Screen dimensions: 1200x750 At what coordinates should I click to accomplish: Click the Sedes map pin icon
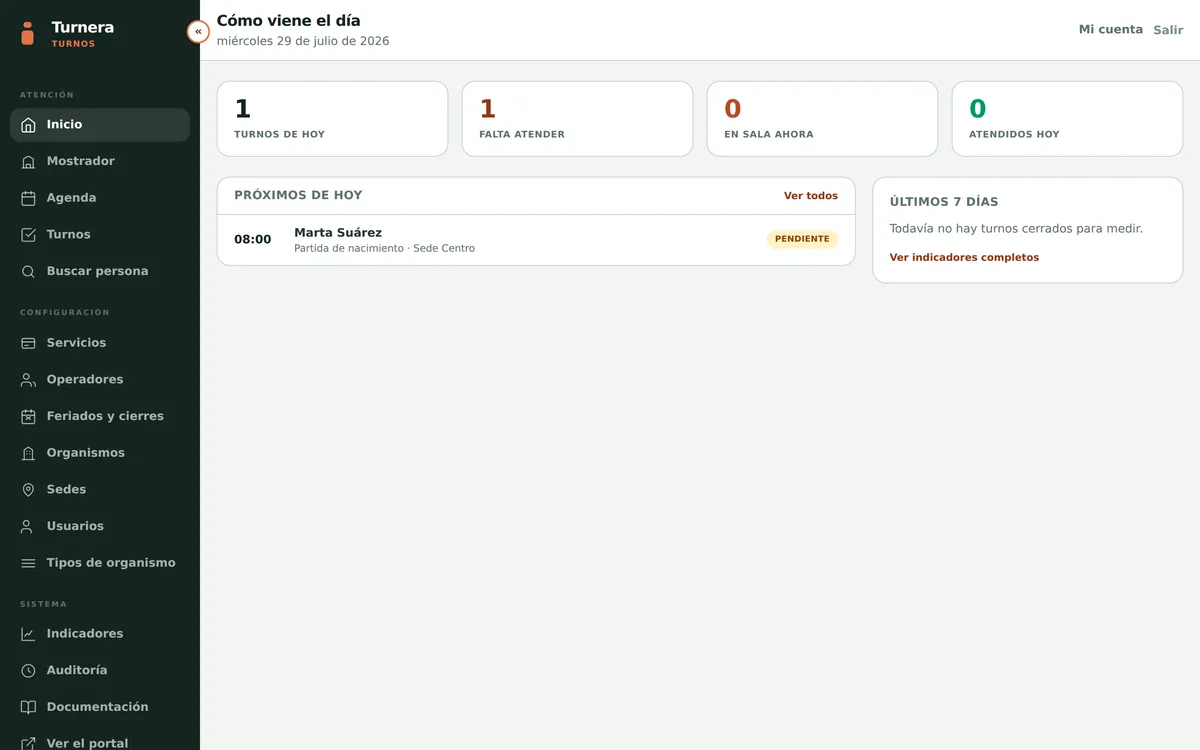[28, 490]
